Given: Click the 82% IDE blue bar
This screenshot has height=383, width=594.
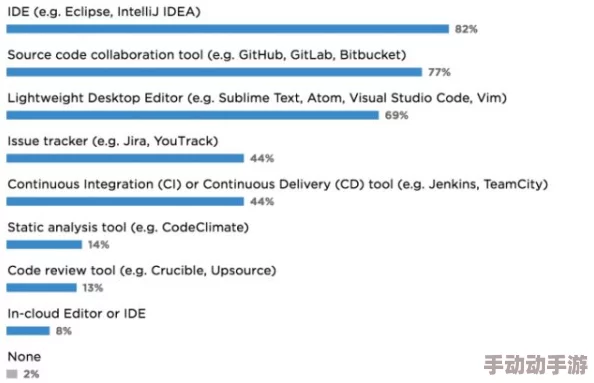Looking at the screenshot, I should [227, 29].
